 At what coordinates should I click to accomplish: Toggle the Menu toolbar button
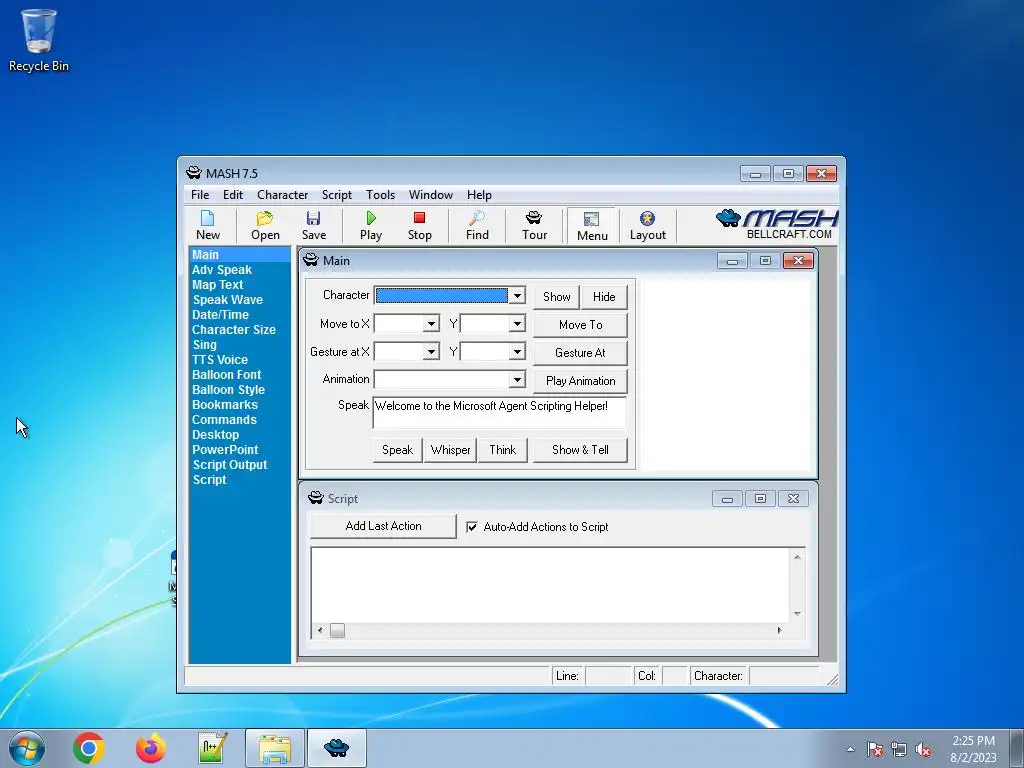(x=592, y=226)
